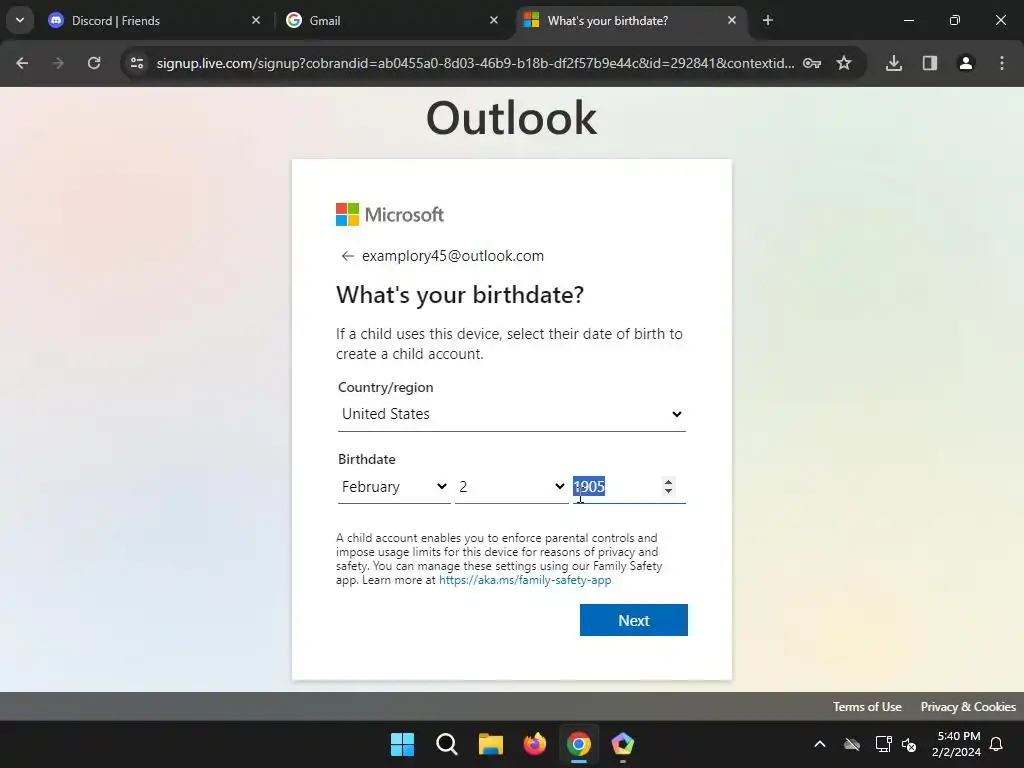Reload the current page

tap(94, 63)
